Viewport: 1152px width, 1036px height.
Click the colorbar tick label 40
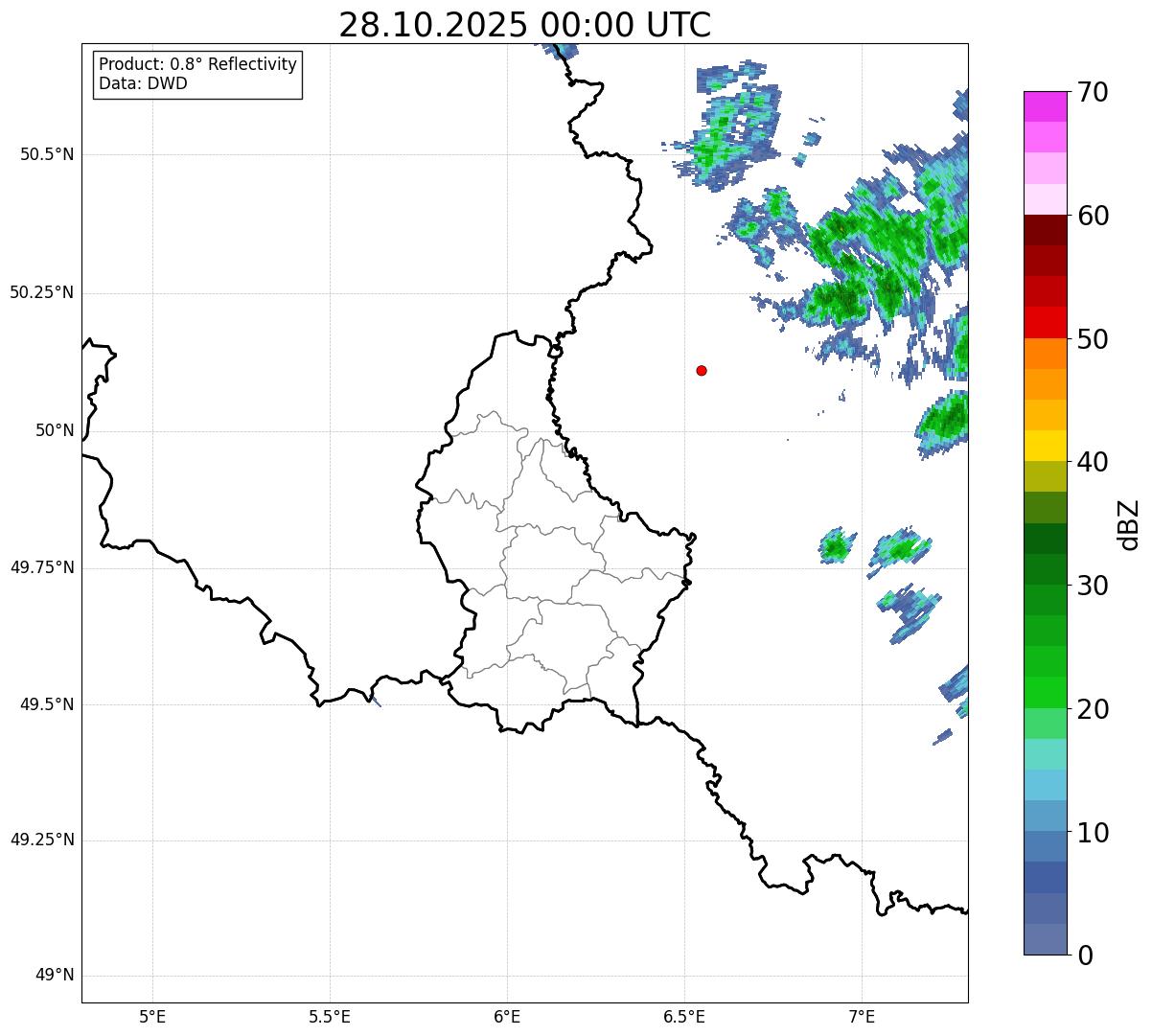1093,462
